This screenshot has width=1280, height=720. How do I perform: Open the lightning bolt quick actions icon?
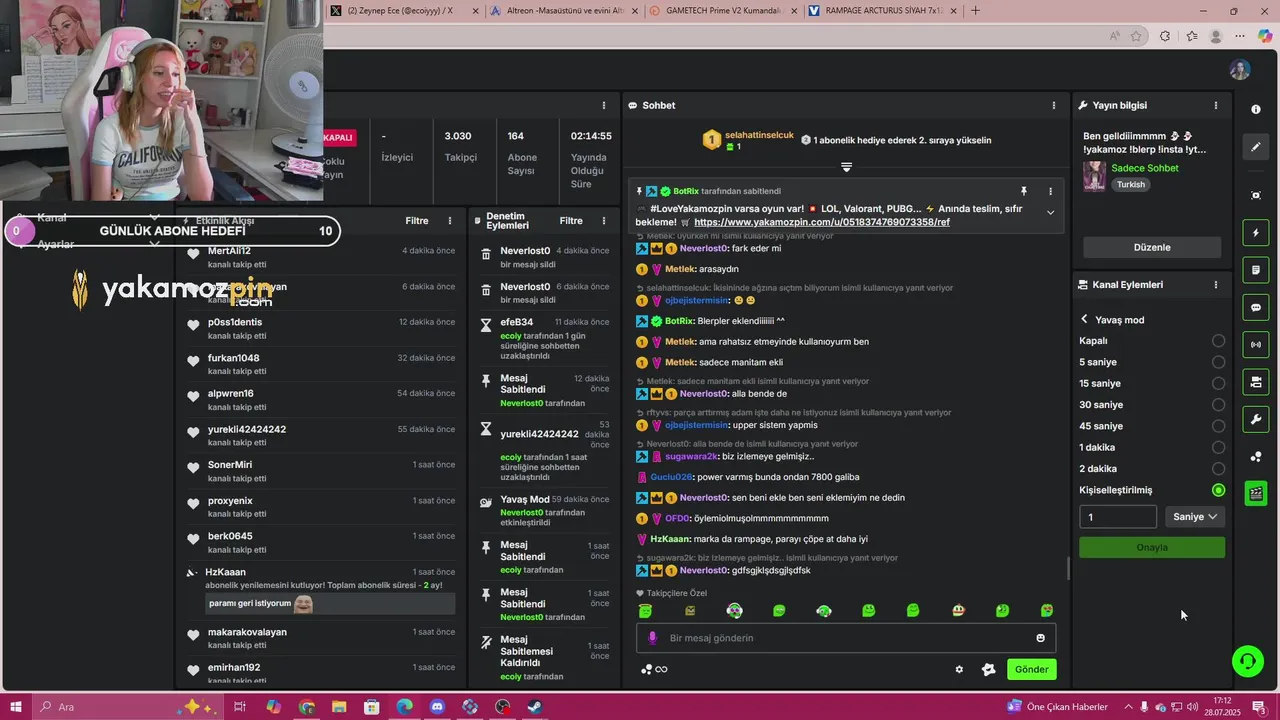[1256, 233]
